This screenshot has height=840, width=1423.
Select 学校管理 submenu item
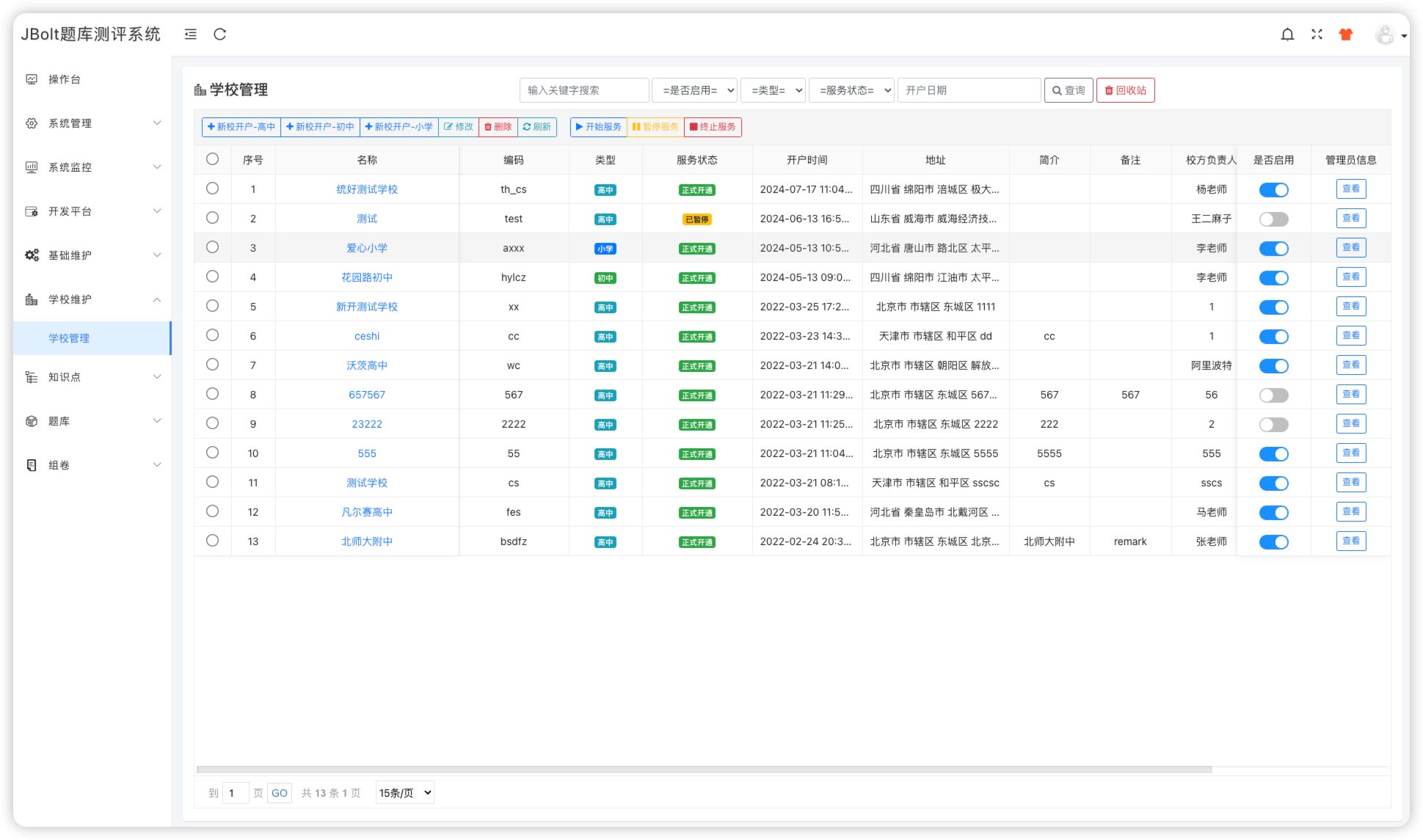[x=92, y=338]
